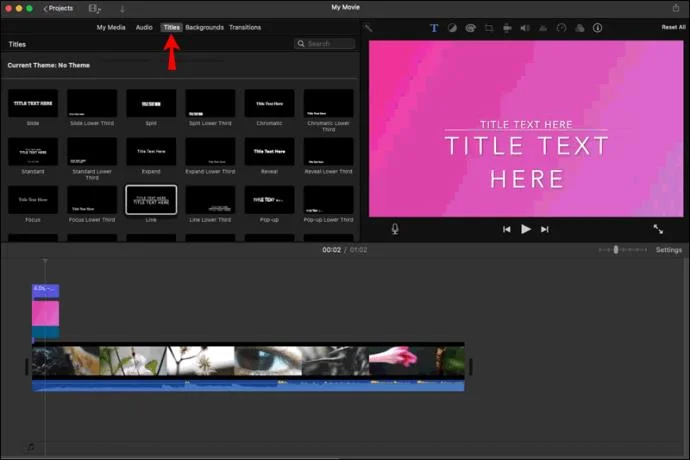Viewport: 690px width, 460px height.
Task: Enter fullscreen playback with arrows icon
Action: point(658,229)
